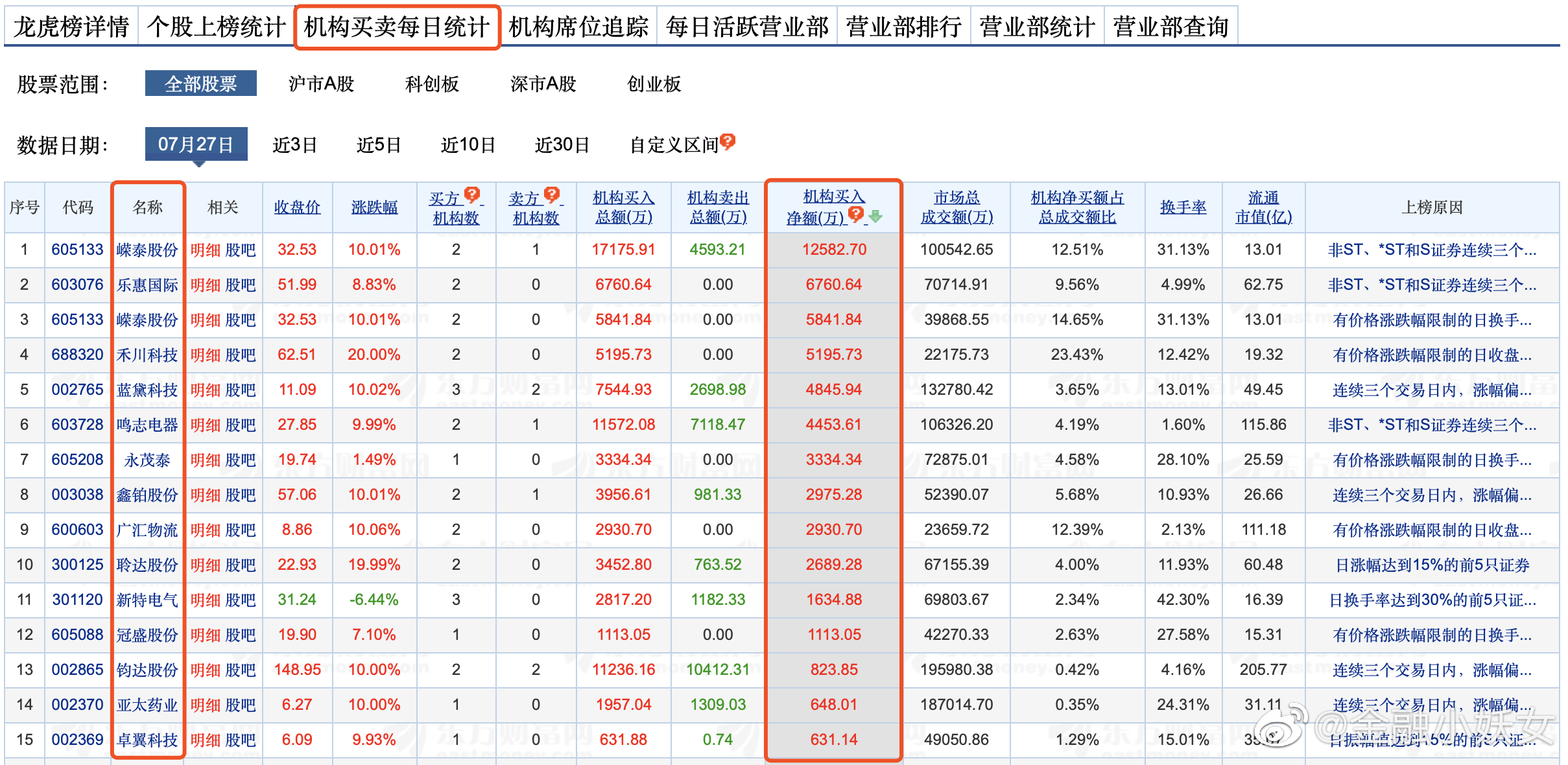
Task: Open the 龙虎榜详情 tab
Action: pos(71,27)
